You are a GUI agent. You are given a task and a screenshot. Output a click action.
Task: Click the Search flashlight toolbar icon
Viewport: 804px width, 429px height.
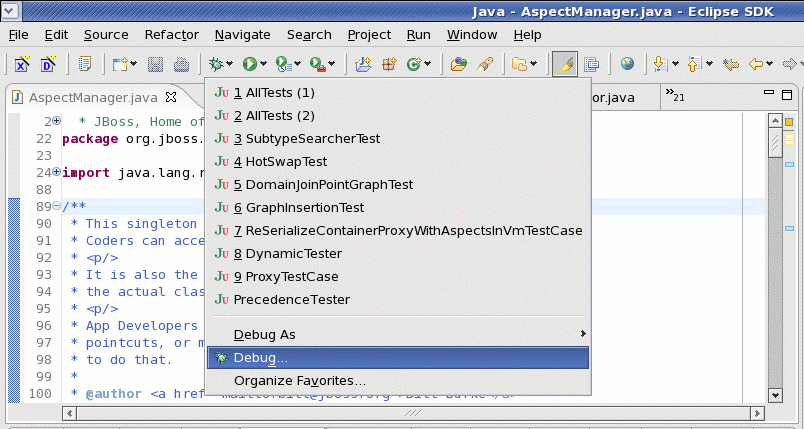point(485,65)
